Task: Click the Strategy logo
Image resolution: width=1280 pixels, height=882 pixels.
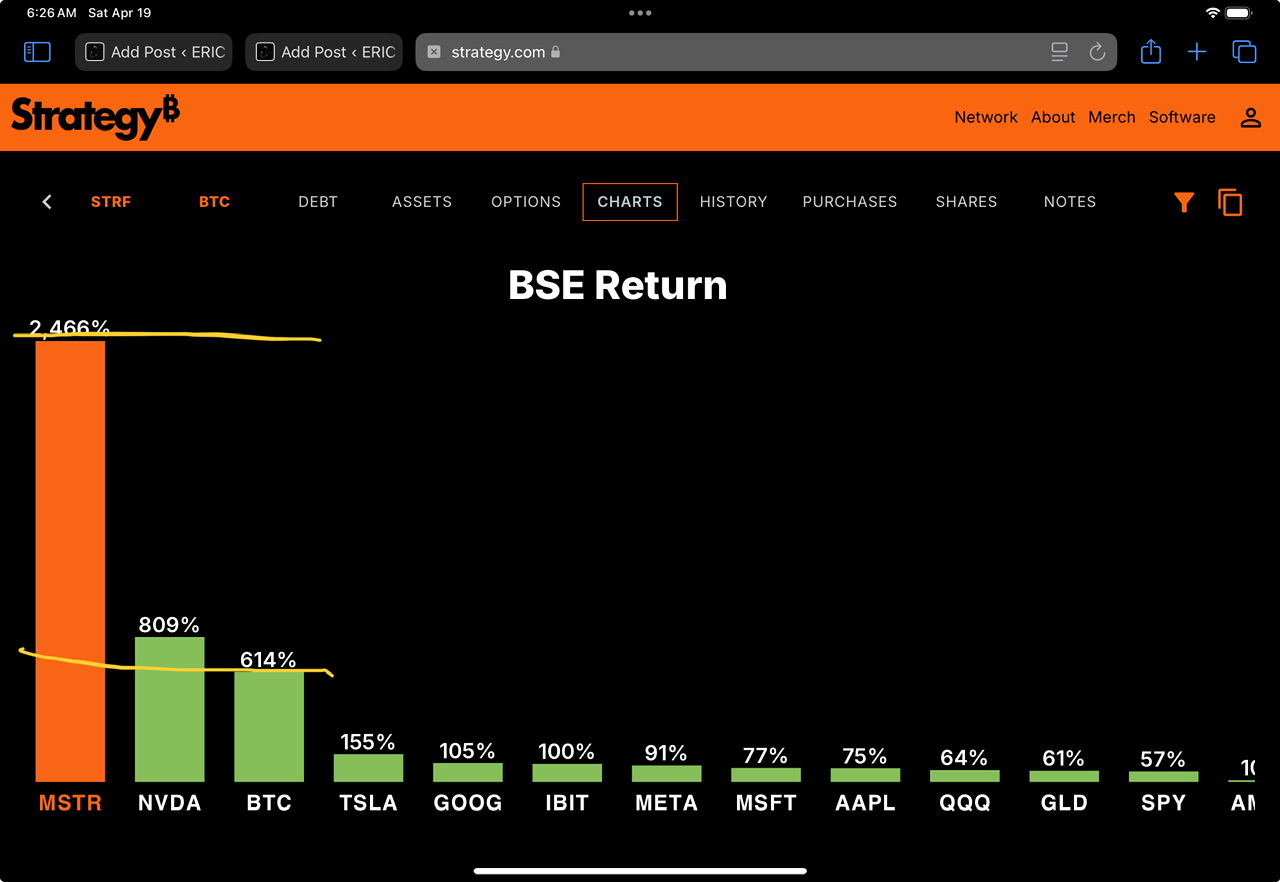Action: pos(95,117)
